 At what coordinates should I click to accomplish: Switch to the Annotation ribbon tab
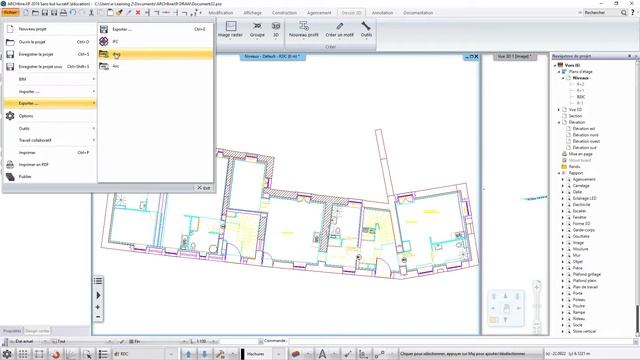pos(382,13)
